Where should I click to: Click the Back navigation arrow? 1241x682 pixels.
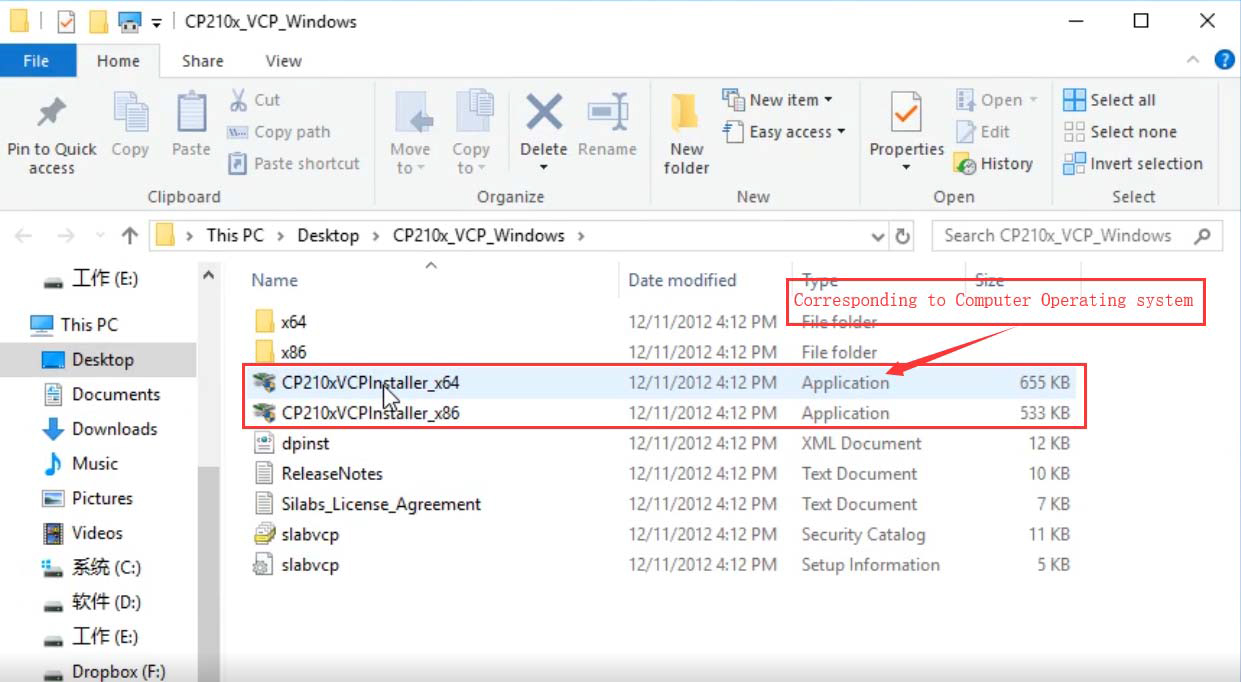pos(24,236)
